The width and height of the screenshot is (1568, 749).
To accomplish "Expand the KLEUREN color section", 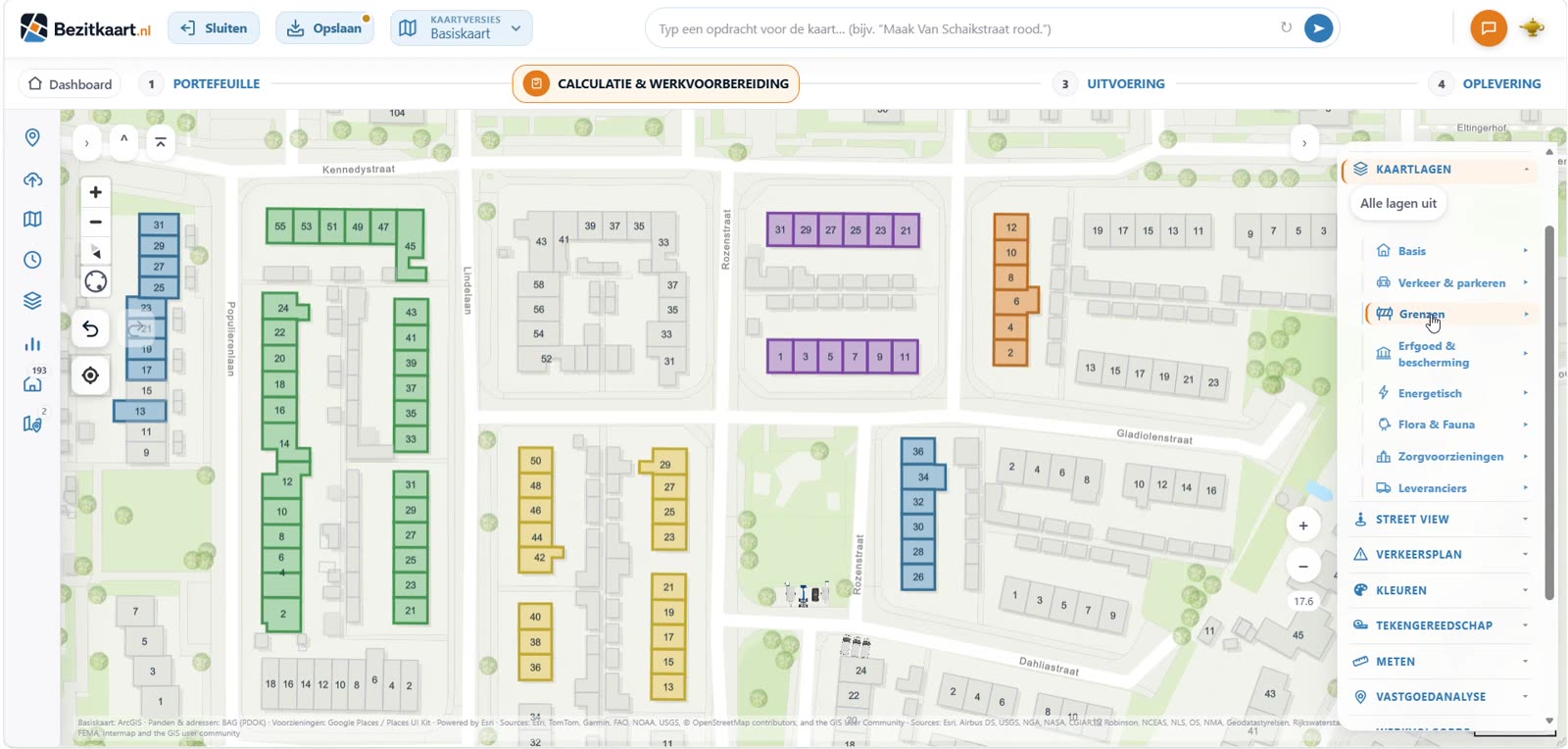I will pyautogui.click(x=1440, y=590).
